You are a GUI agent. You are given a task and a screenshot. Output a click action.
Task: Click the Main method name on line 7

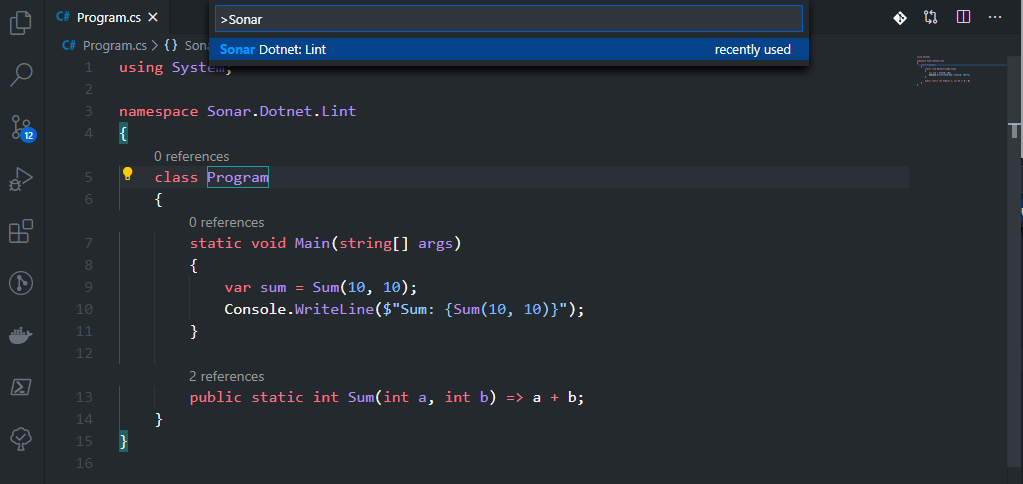(313, 243)
